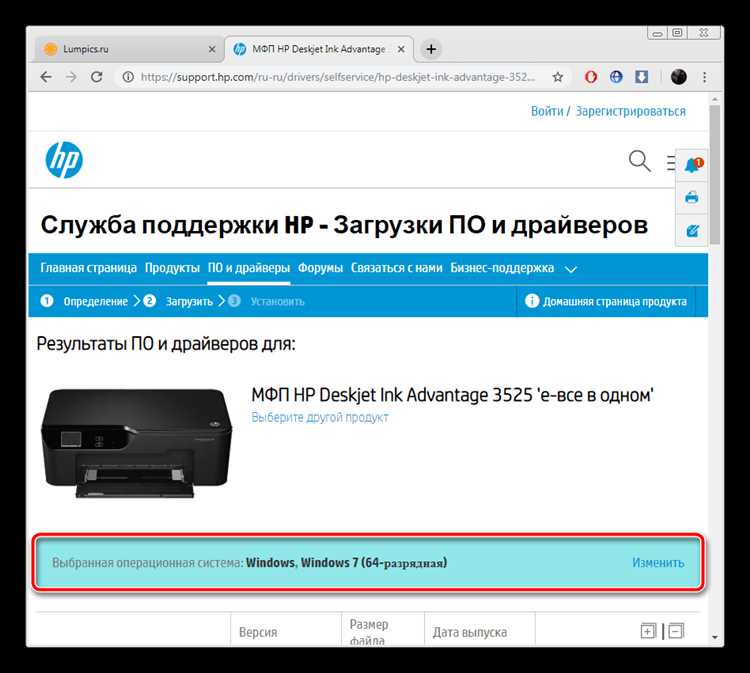Click the info icon beside Домашняя страница продукта

pyautogui.click(x=532, y=301)
